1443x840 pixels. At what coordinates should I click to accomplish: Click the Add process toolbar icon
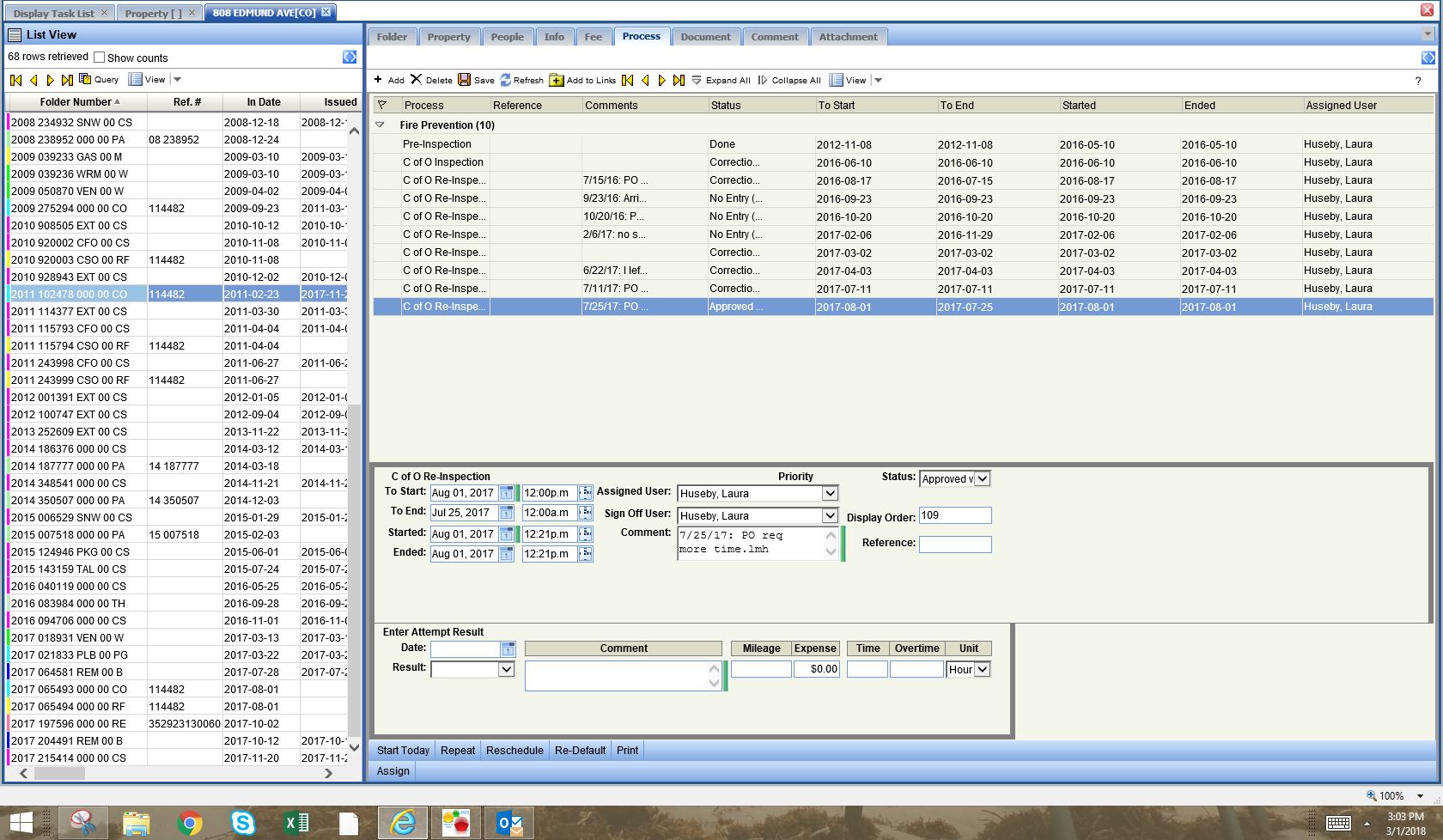click(378, 80)
